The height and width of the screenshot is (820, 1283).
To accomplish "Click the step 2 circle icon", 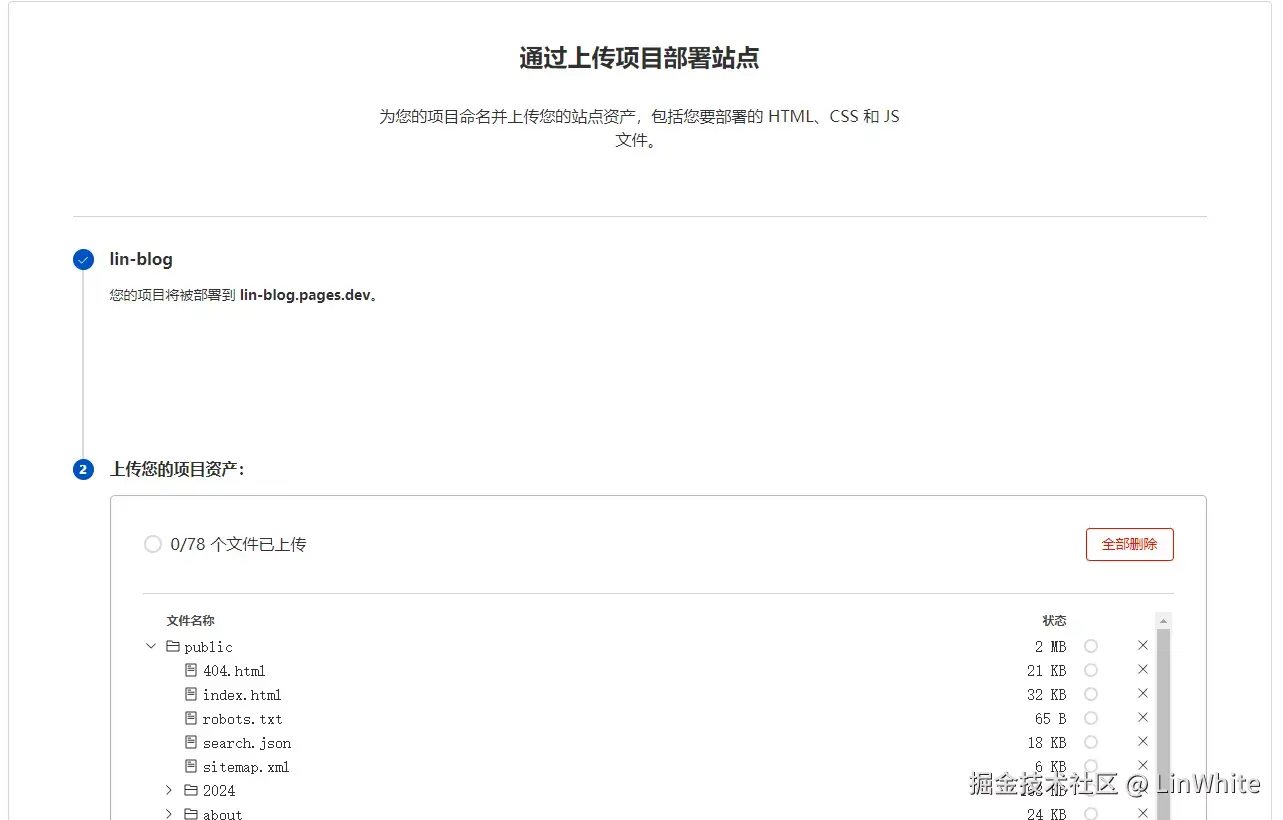I will click(83, 469).
